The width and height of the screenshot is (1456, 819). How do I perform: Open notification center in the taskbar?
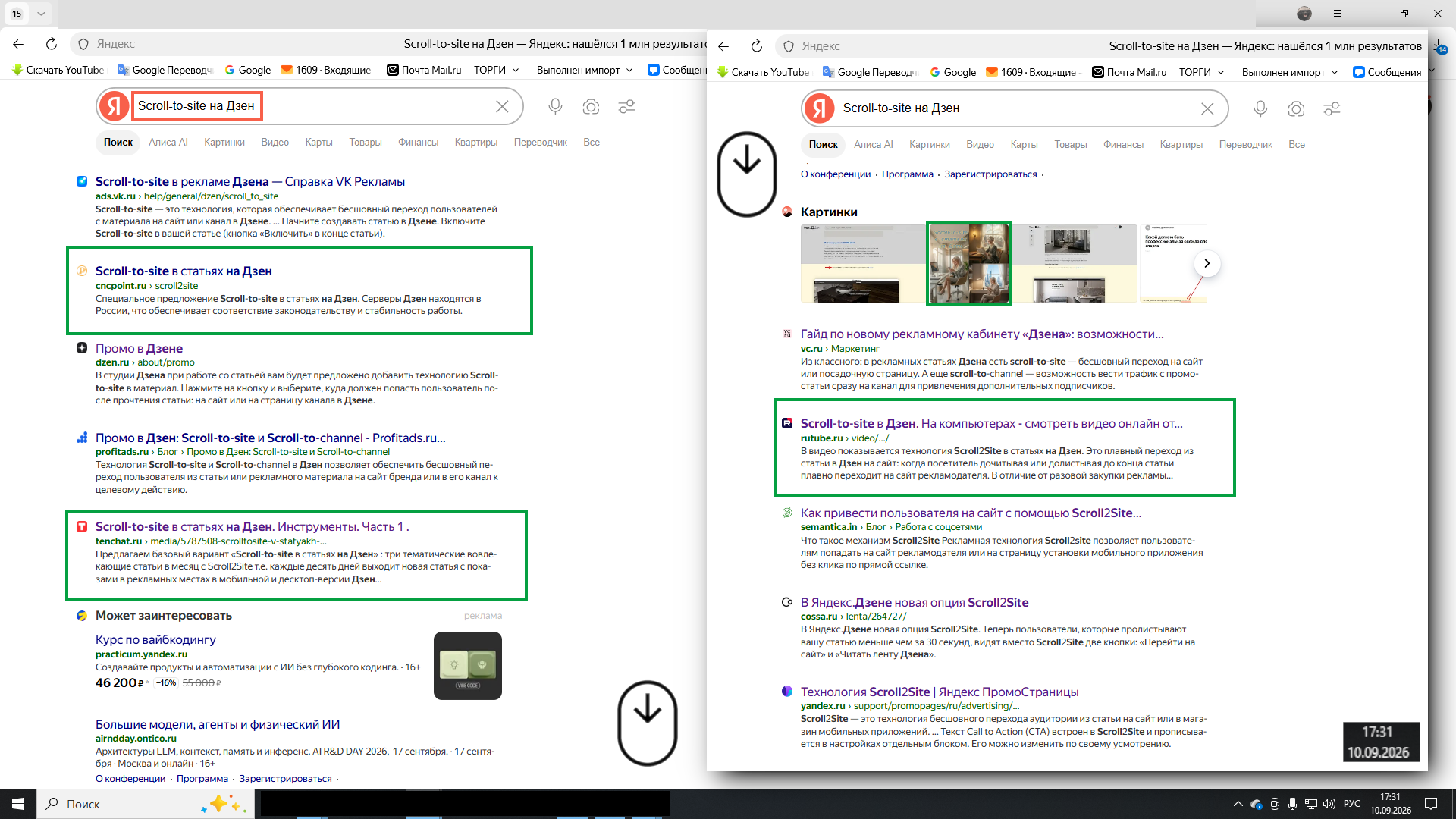point(1431,804)
